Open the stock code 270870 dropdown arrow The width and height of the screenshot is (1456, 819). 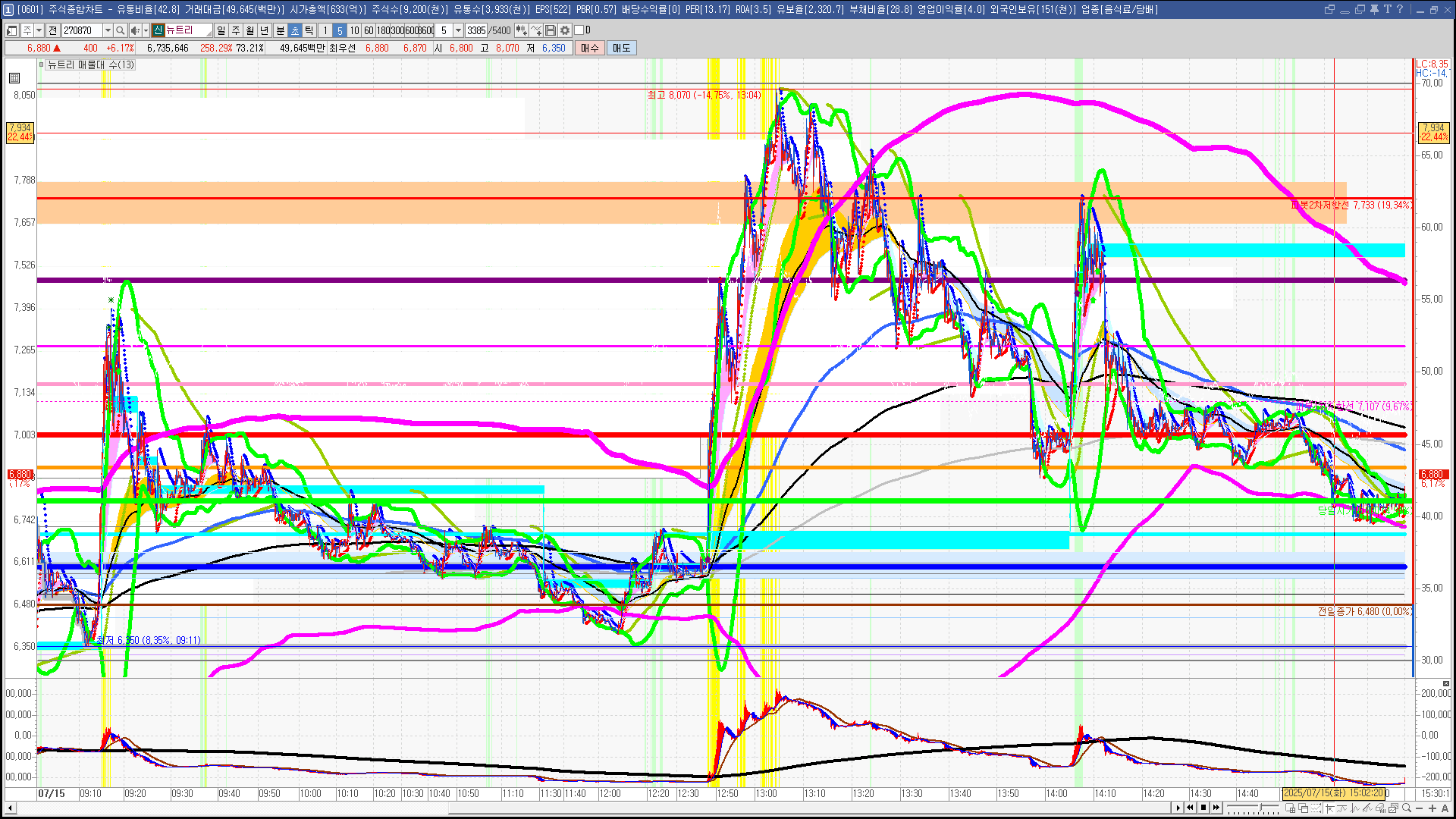pos(108,30)
